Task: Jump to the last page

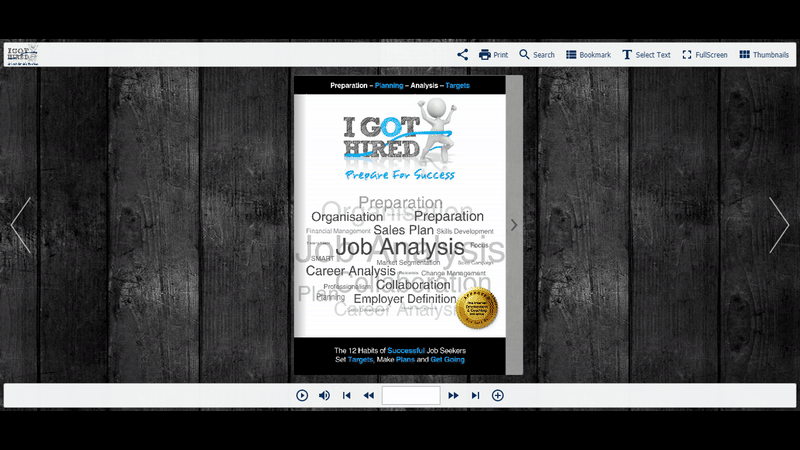Action: (x=476, y=395)
